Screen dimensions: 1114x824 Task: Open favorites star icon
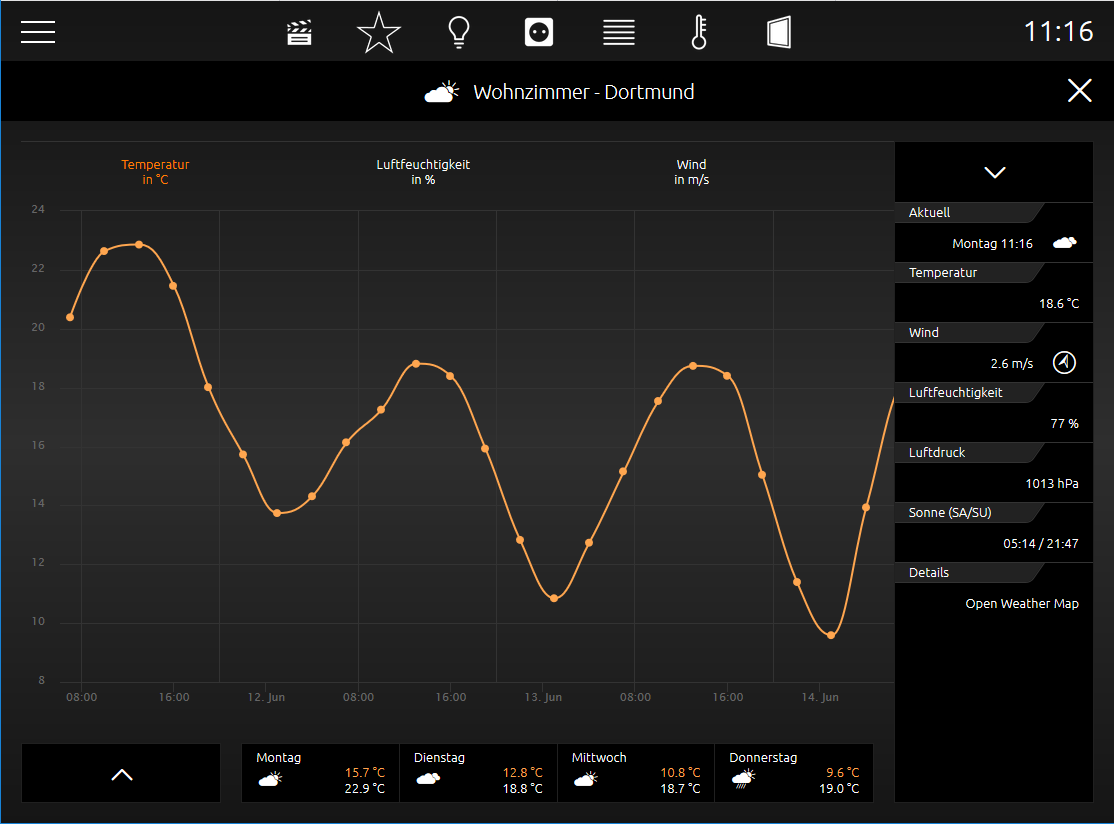click(379, 33)
